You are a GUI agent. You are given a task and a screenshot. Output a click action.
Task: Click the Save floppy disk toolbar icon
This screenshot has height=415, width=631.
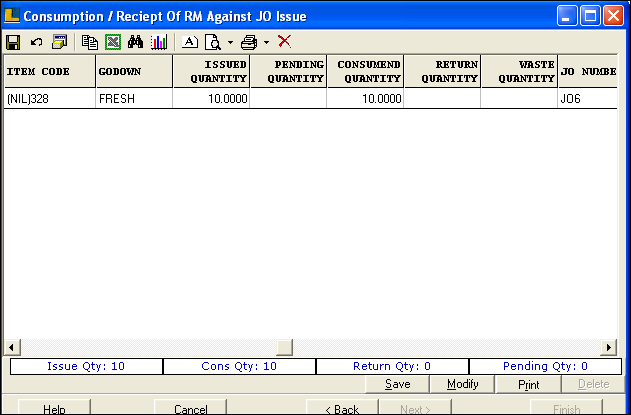[13, 42]
